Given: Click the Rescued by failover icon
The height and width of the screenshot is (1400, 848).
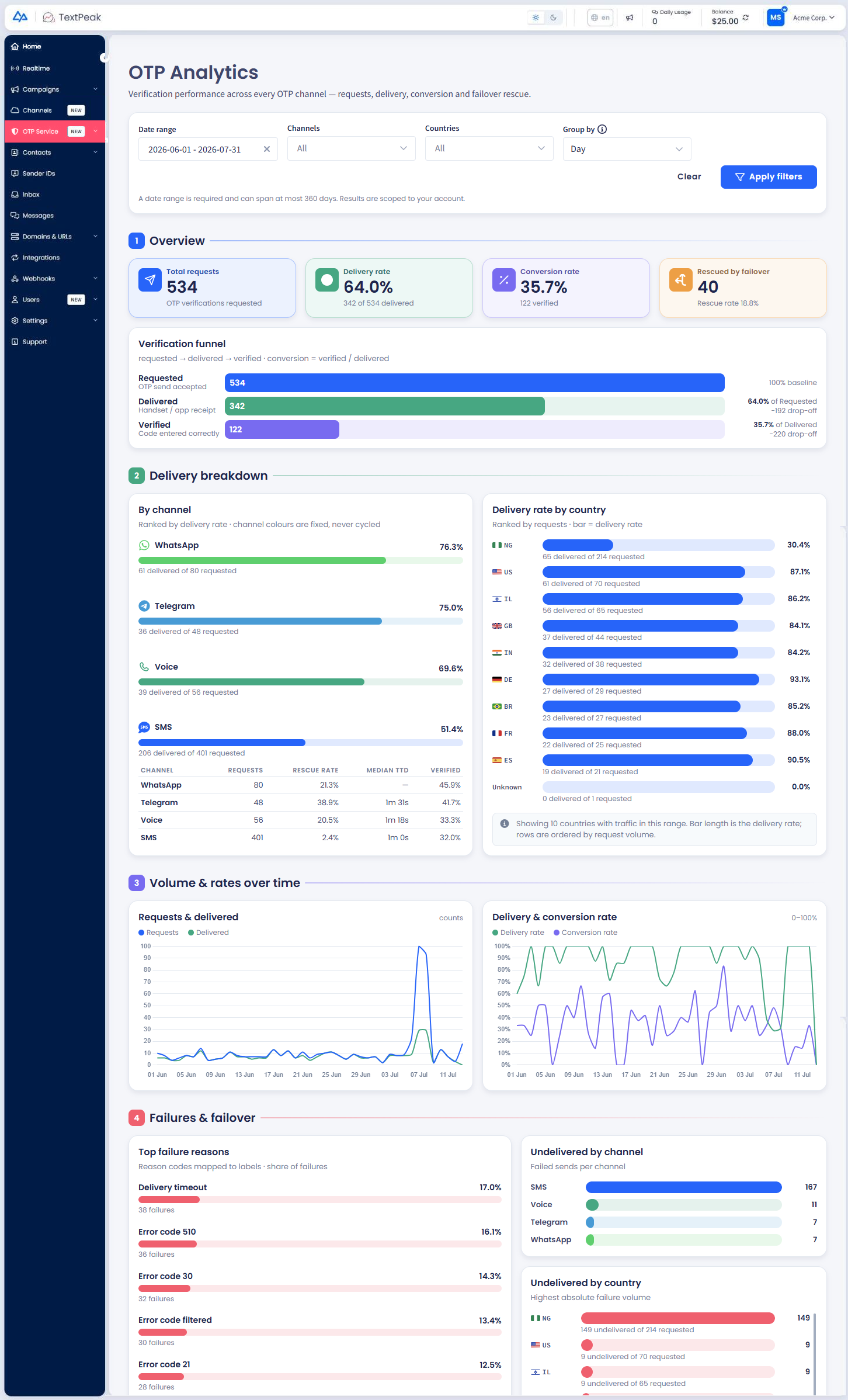Looking at the screenshot, I should (x=681, y=280).
